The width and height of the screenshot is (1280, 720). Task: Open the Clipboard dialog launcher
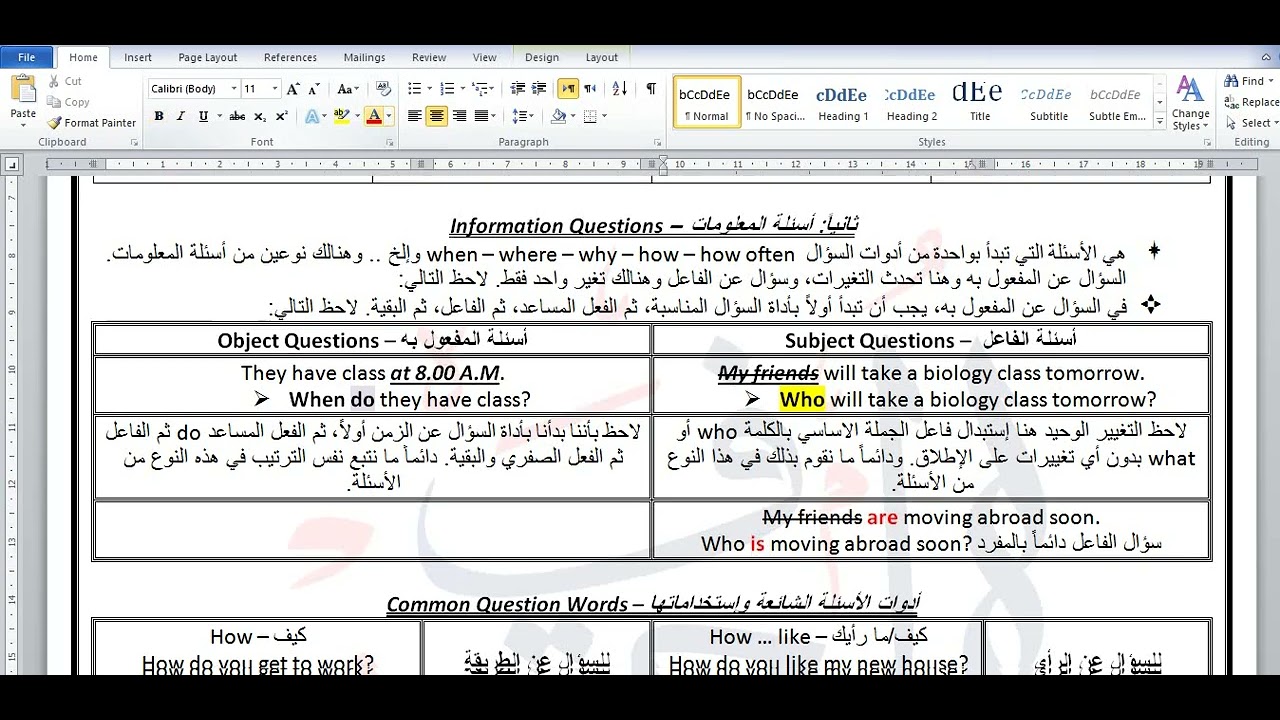[x=134, y=143]
